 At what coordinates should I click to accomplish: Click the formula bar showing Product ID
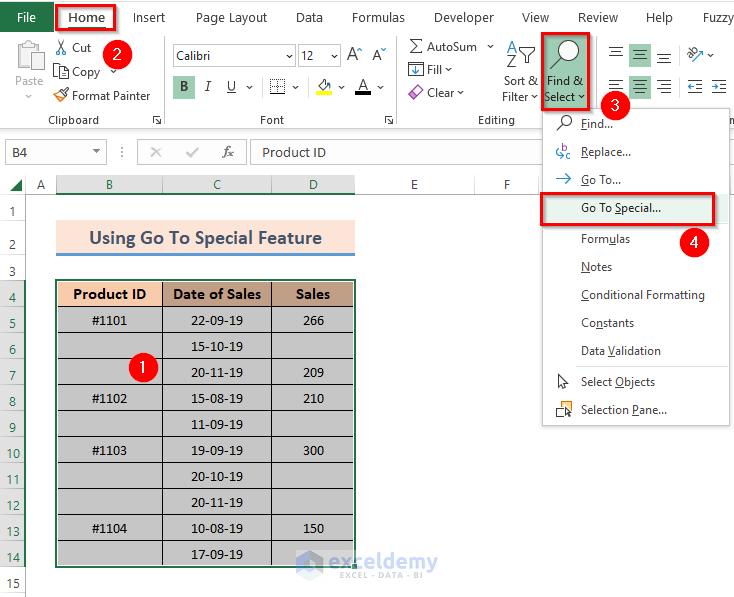pos(396,152)
